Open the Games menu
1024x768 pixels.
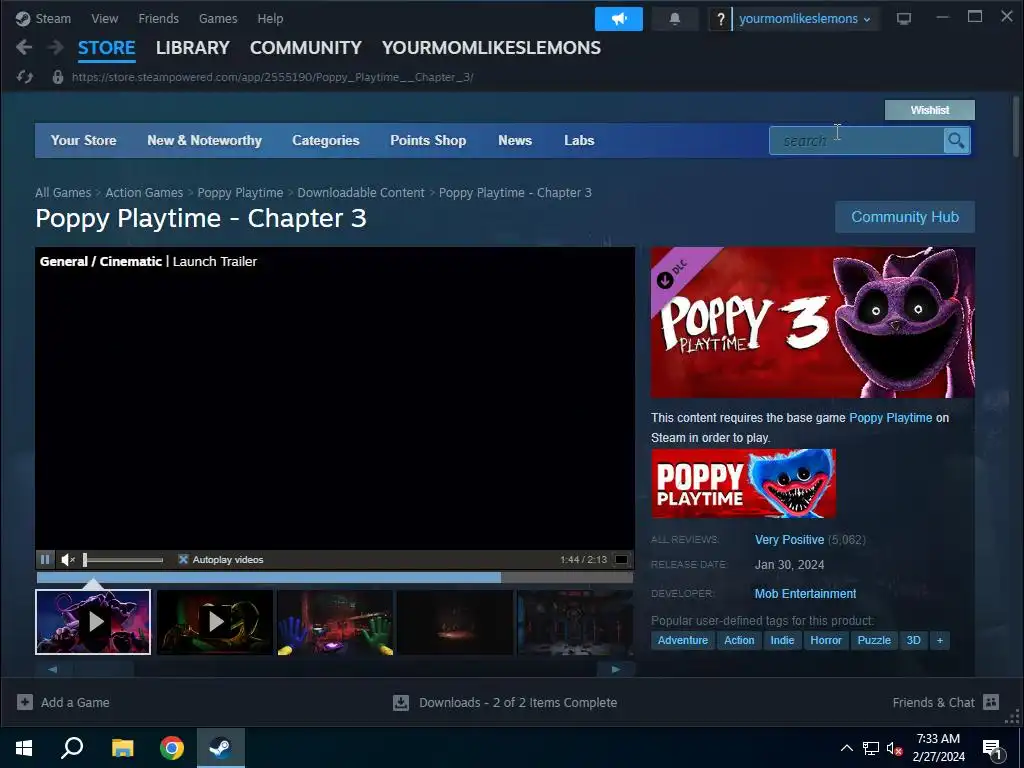click(218, 19)
